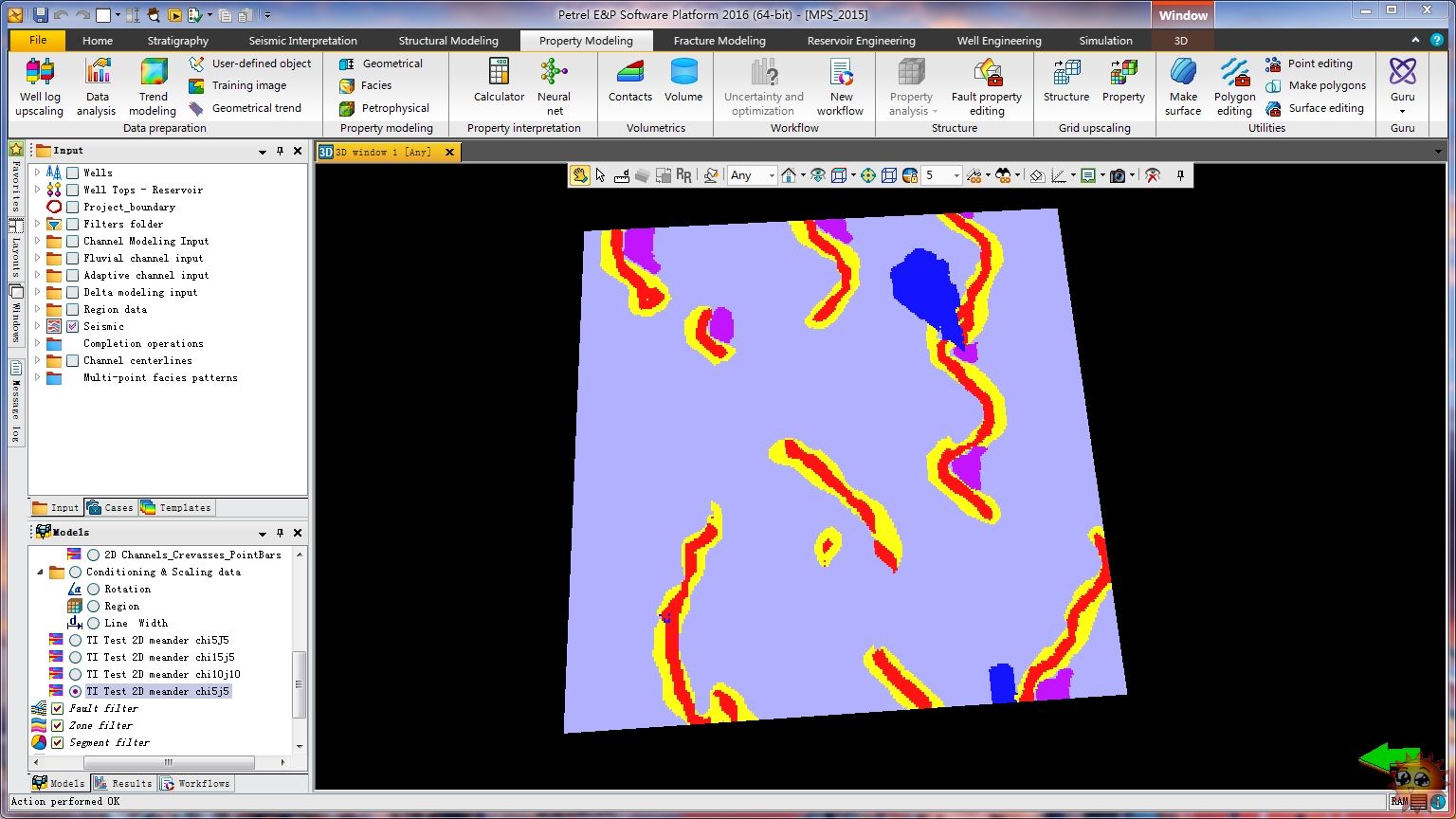
Task: Toggle Zone filter checkbox
Action: [57, 725]
